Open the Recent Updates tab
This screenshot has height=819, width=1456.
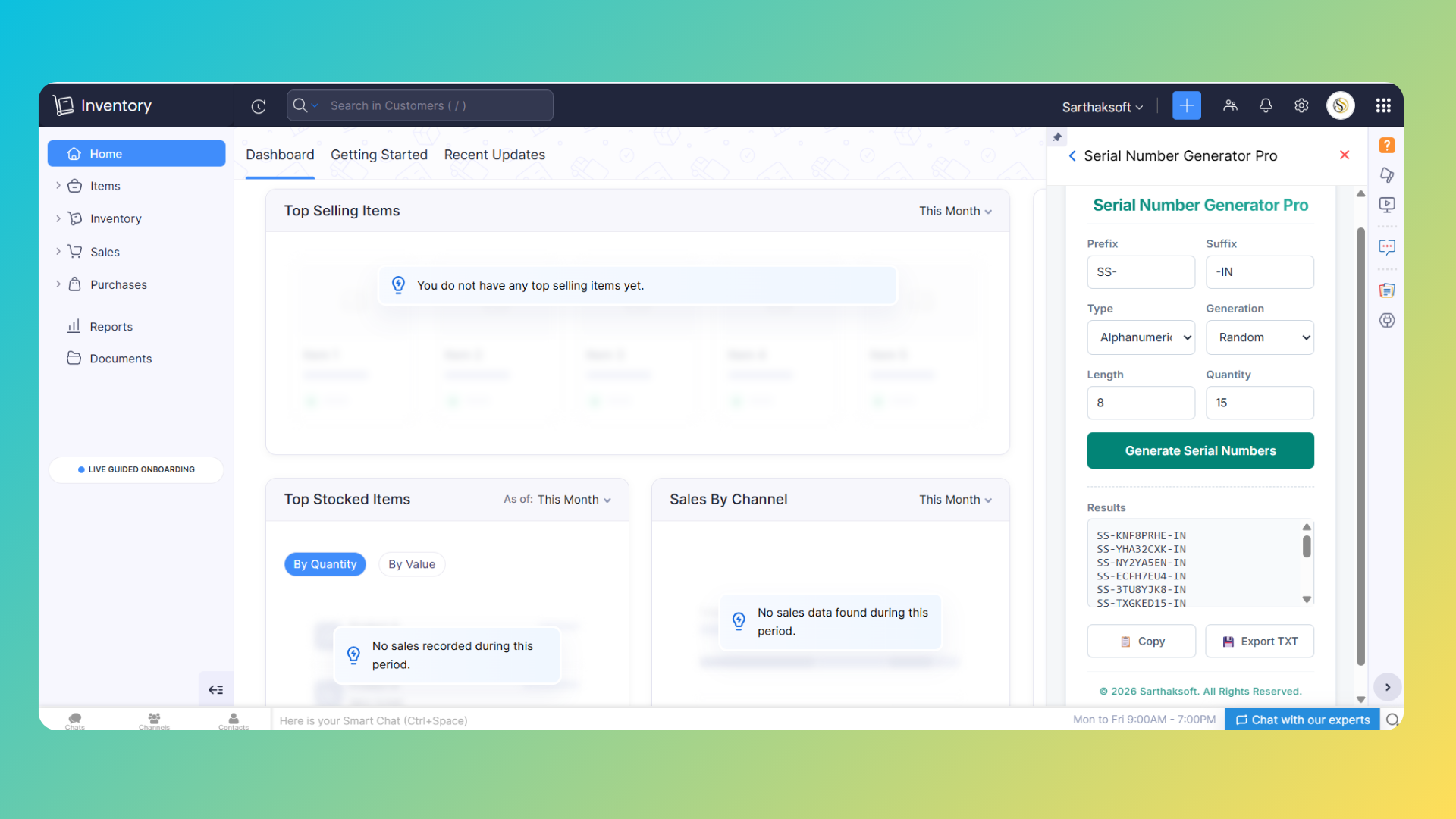[x=494, y=155]
